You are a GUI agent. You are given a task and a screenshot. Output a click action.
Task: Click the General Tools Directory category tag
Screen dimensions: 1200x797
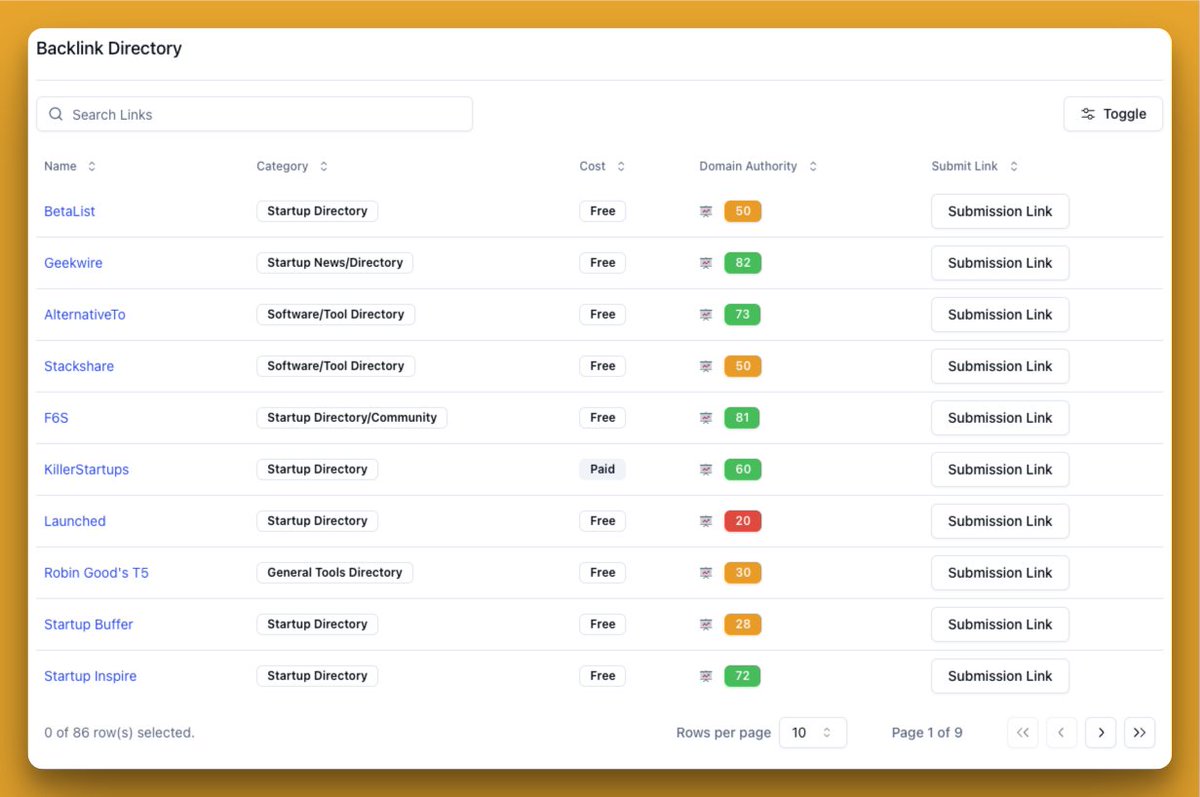335,573
